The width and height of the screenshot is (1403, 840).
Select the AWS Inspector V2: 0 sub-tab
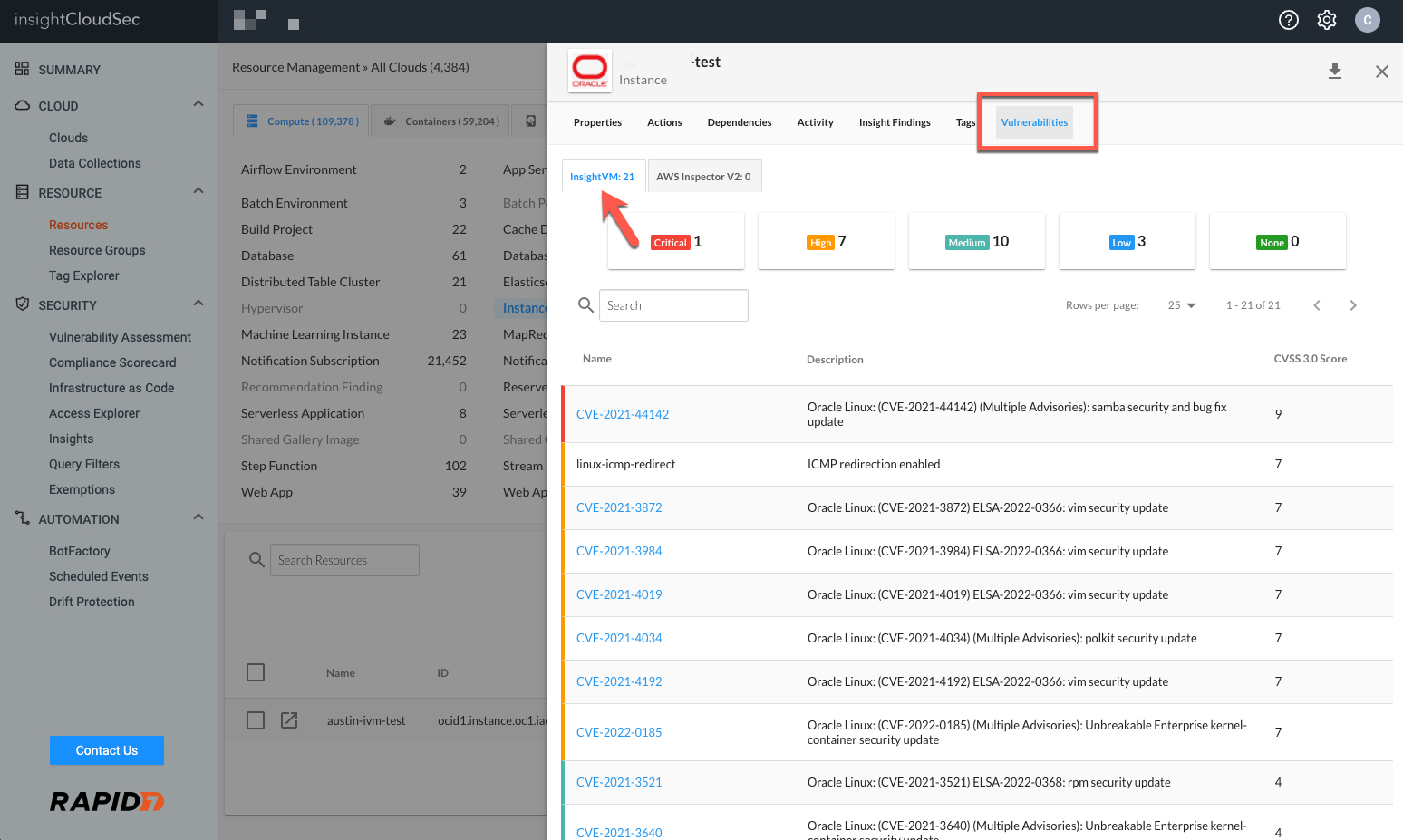(703, 177)
